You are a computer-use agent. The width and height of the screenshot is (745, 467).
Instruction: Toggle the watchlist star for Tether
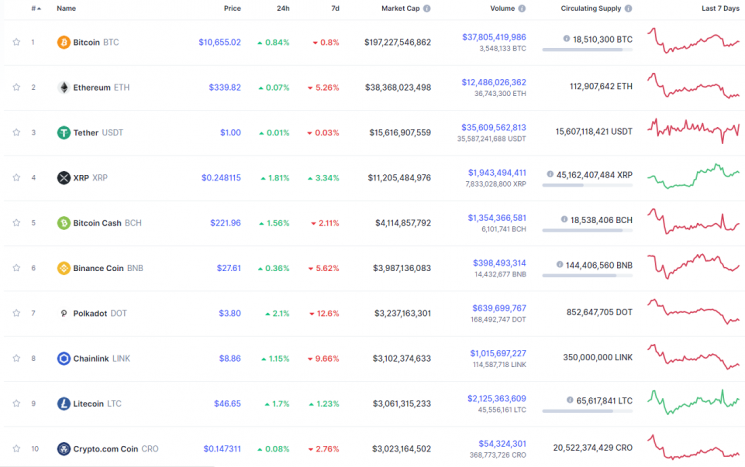coord(16,132)
